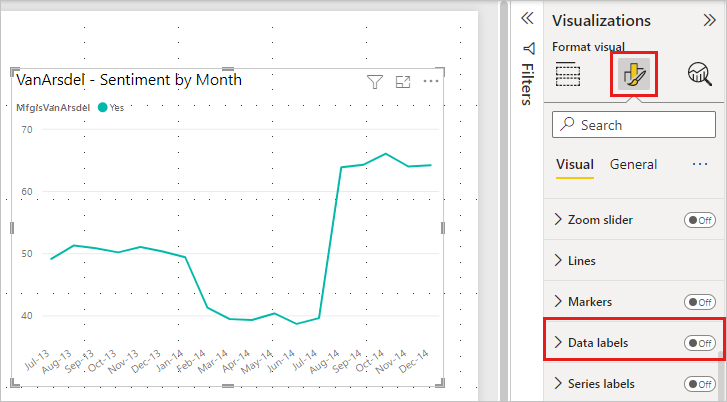
Task: Expand the Markers section
Action: point(558,301)
